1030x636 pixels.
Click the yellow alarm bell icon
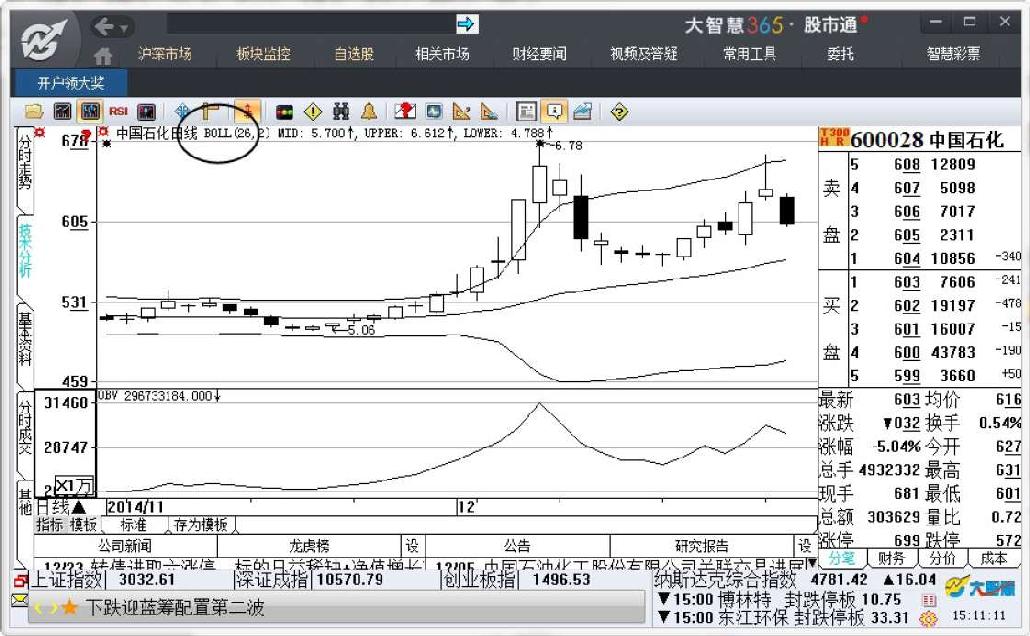tap(369, 112)
